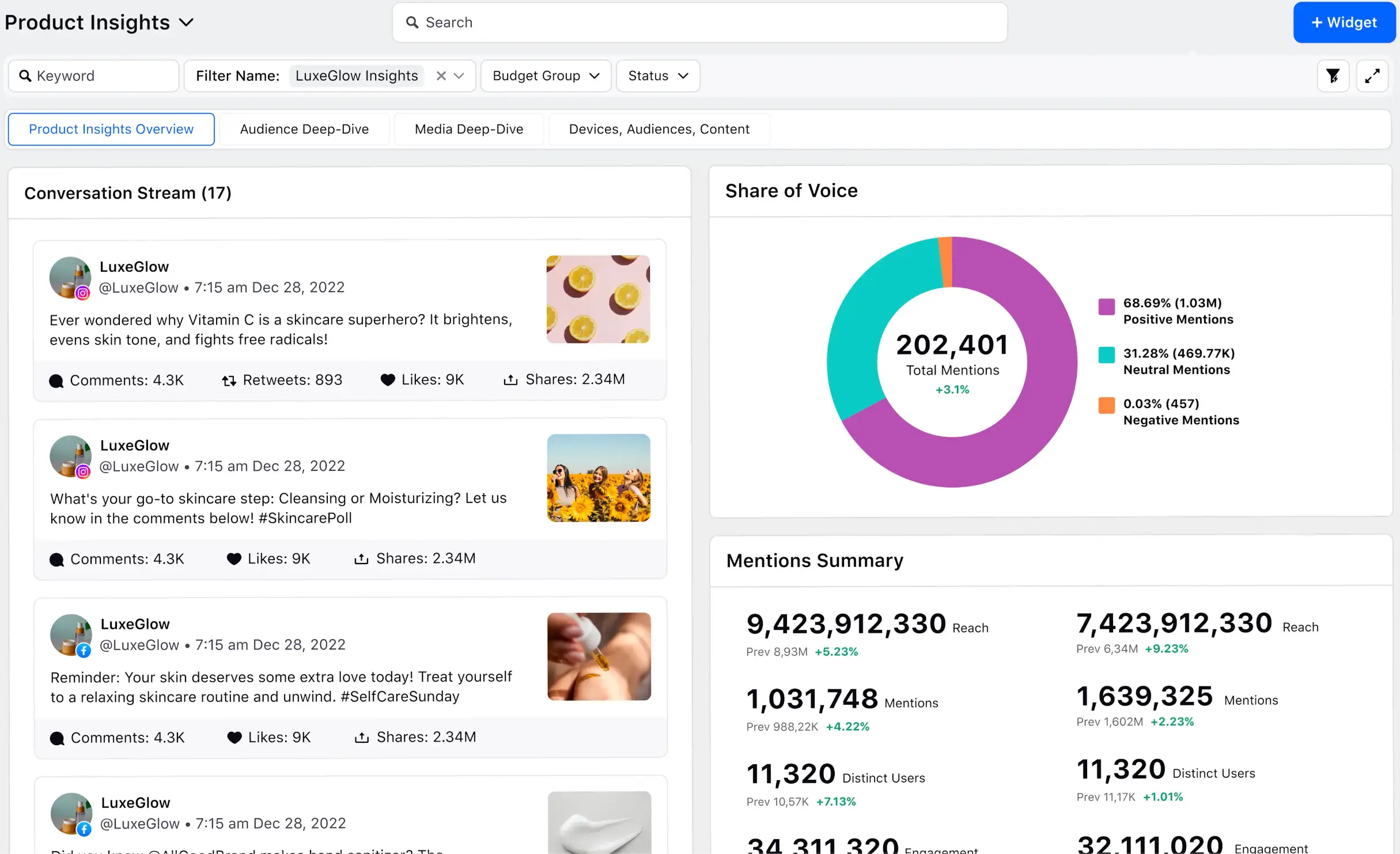Viewport: 1400px width, 854px height.
Task: Switch to the Audience Deep-Dive tab
Action: click(304, 129)
